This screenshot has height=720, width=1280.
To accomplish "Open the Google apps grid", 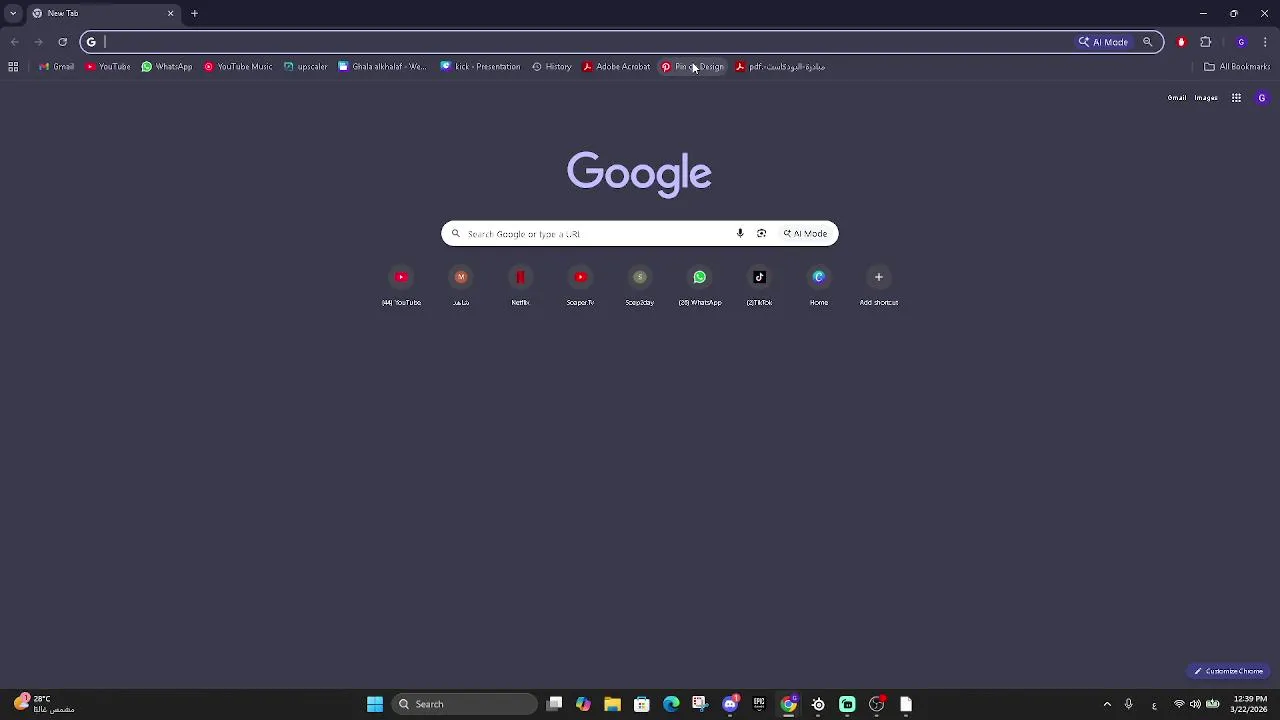I will (x=1236, y=98).
